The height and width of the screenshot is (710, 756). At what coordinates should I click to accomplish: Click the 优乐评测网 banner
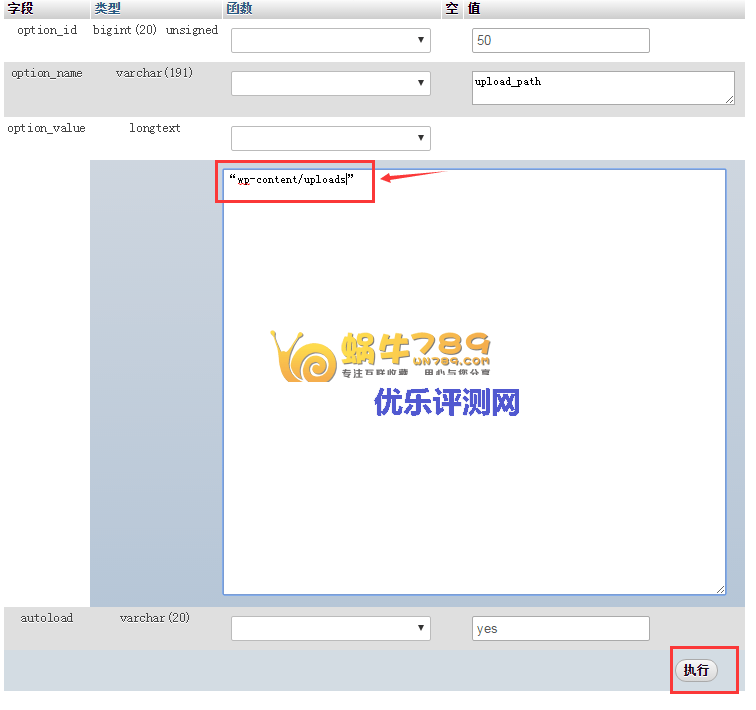pyautogui.click(x=448, y=402)
